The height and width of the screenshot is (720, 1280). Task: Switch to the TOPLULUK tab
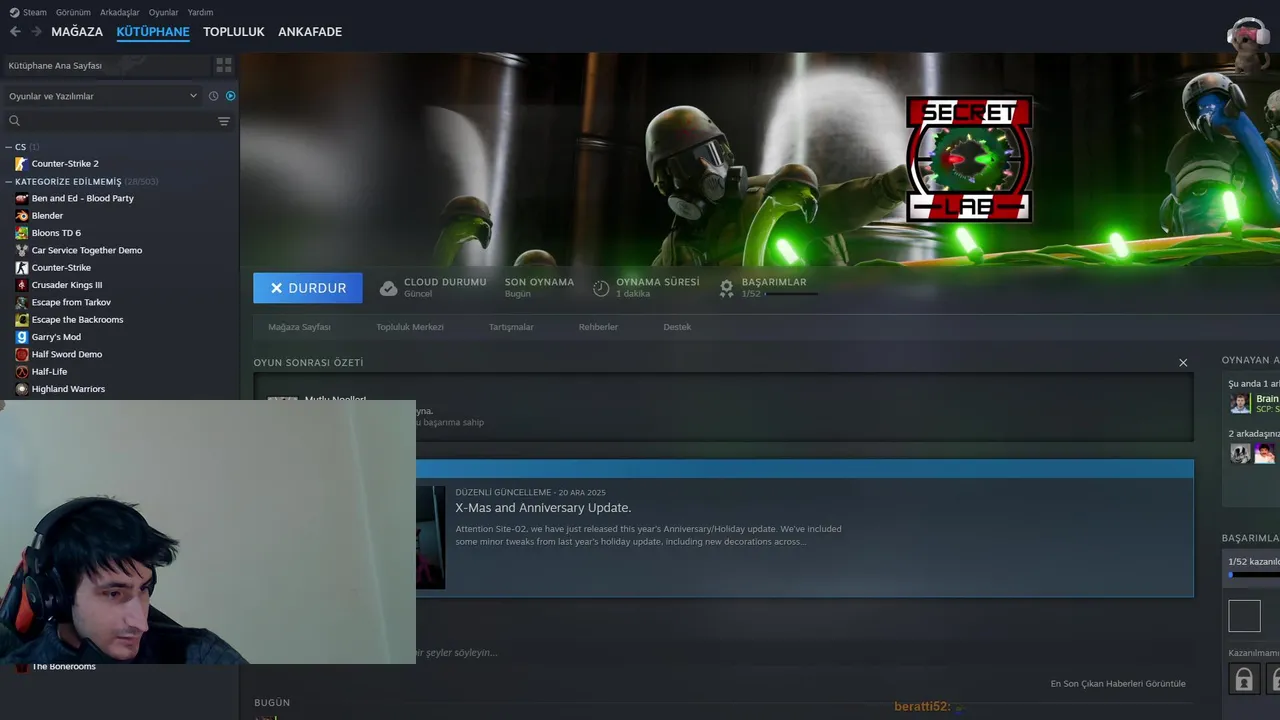[x=234, y=32]
